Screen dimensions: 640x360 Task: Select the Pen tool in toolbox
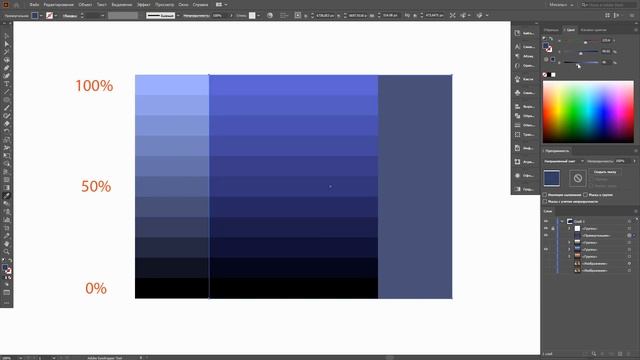[7, 68]
